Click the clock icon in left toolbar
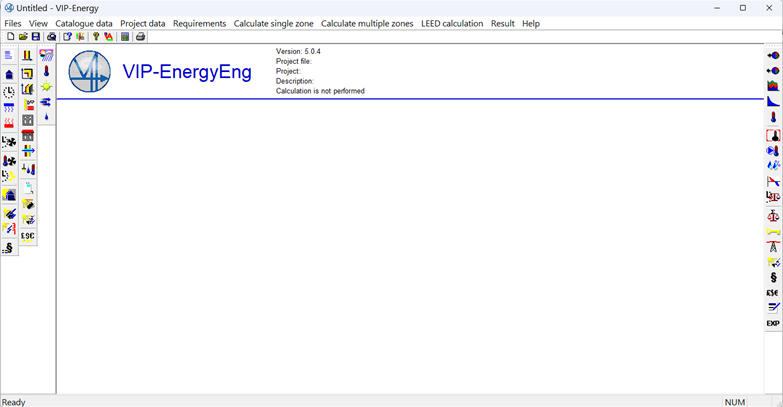This screenshot has height=407, width=783. point(9,91)
